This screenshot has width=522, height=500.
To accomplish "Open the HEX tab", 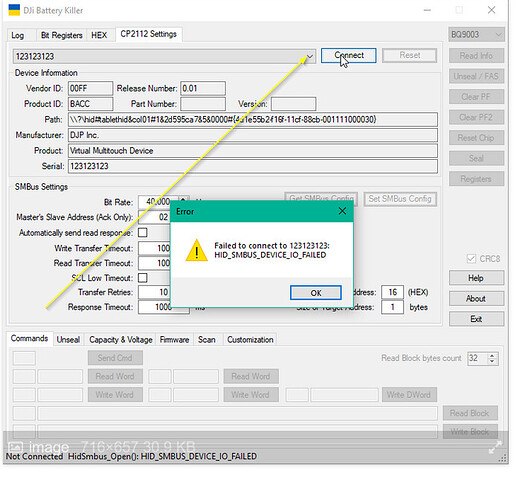I will click(x=99, y=35).
